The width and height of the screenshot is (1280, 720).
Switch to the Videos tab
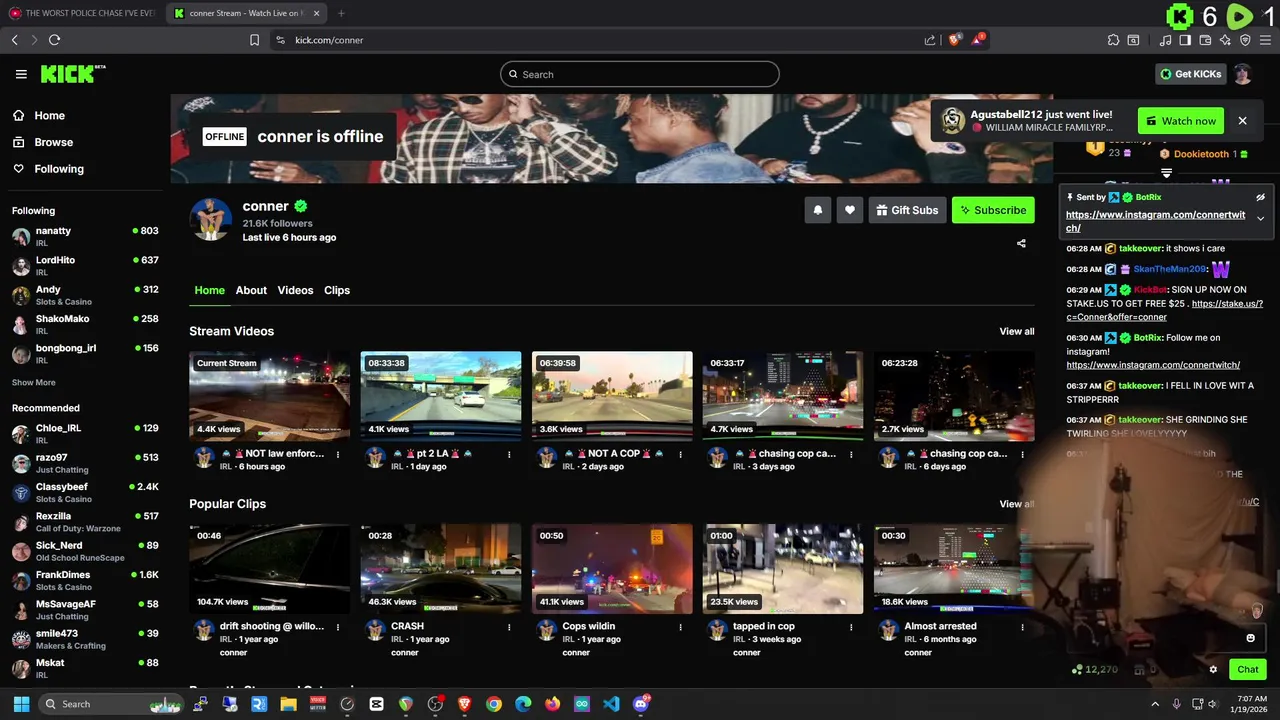point(295,290)
